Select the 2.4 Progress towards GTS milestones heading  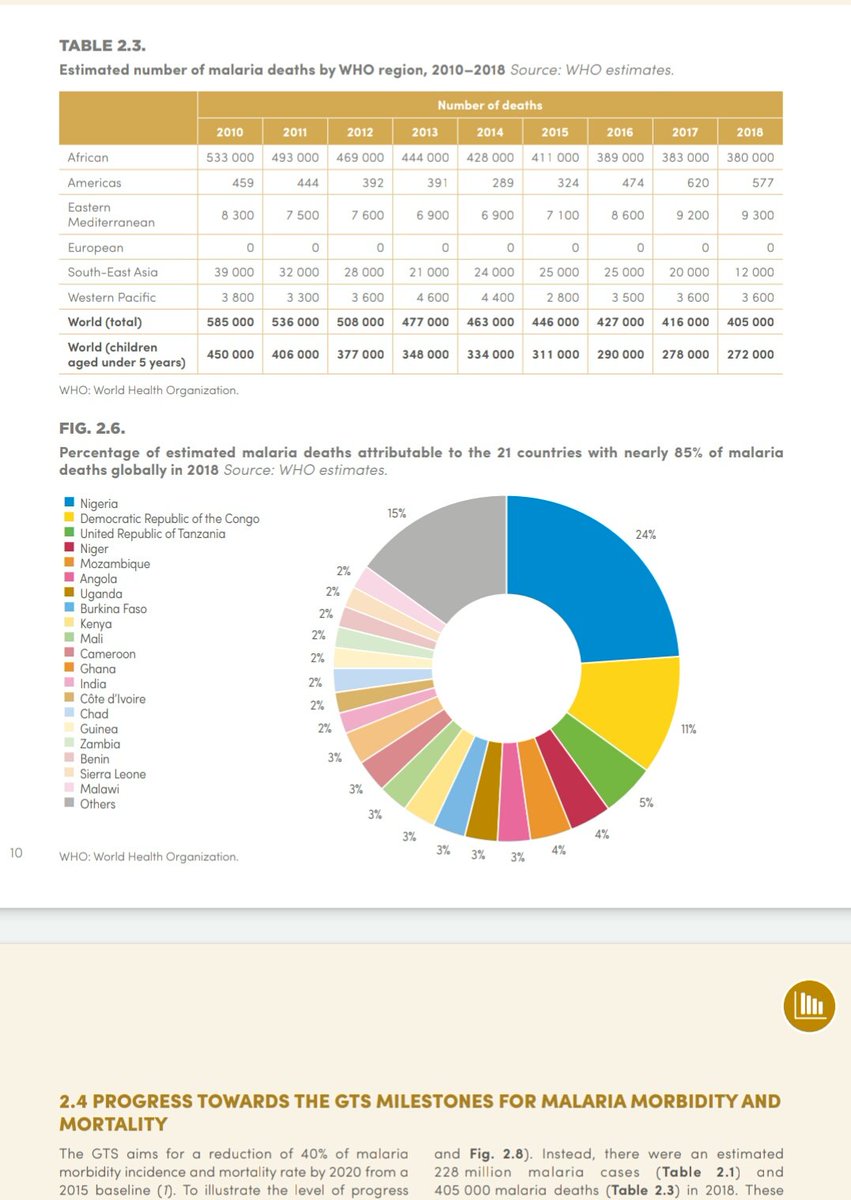[420, 1112]
